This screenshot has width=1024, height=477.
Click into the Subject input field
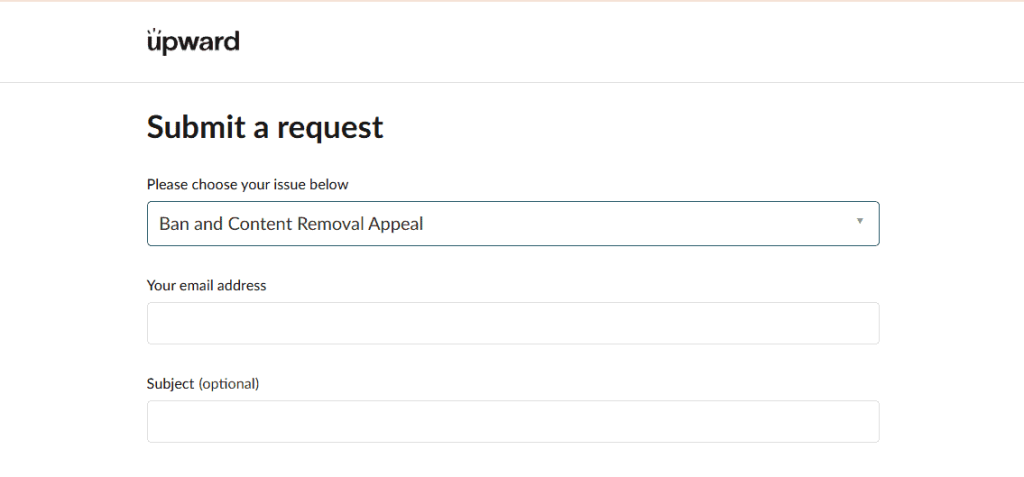pos(512,422)
